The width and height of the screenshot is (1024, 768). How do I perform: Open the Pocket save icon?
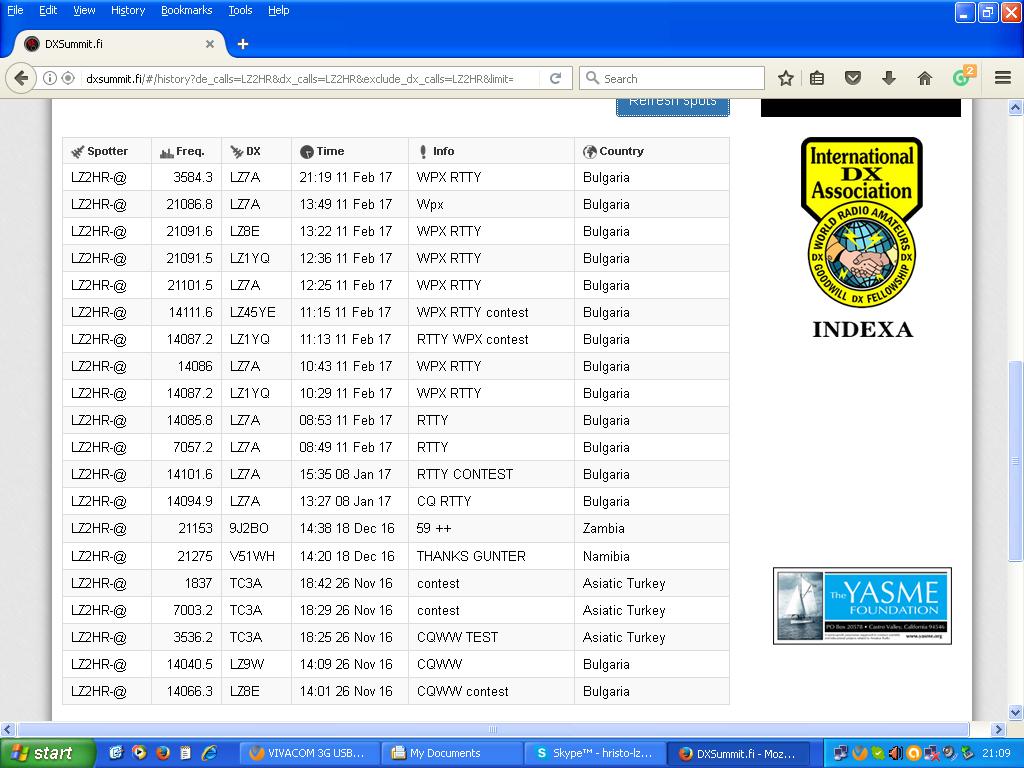click(x=853, y=78)
